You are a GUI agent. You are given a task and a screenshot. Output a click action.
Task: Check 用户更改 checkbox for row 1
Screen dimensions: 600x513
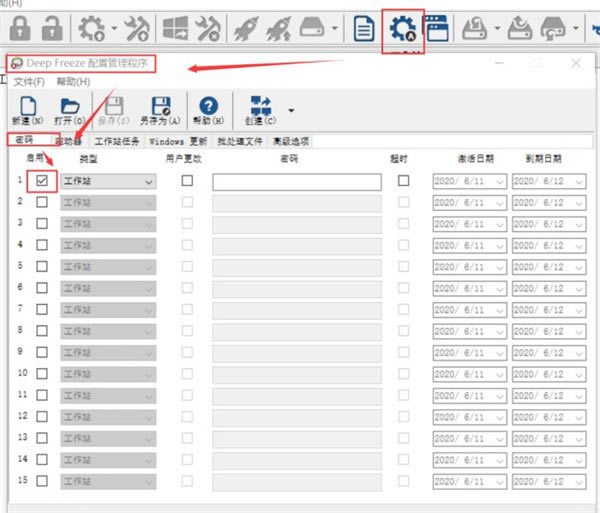click(x=187, y=181)
